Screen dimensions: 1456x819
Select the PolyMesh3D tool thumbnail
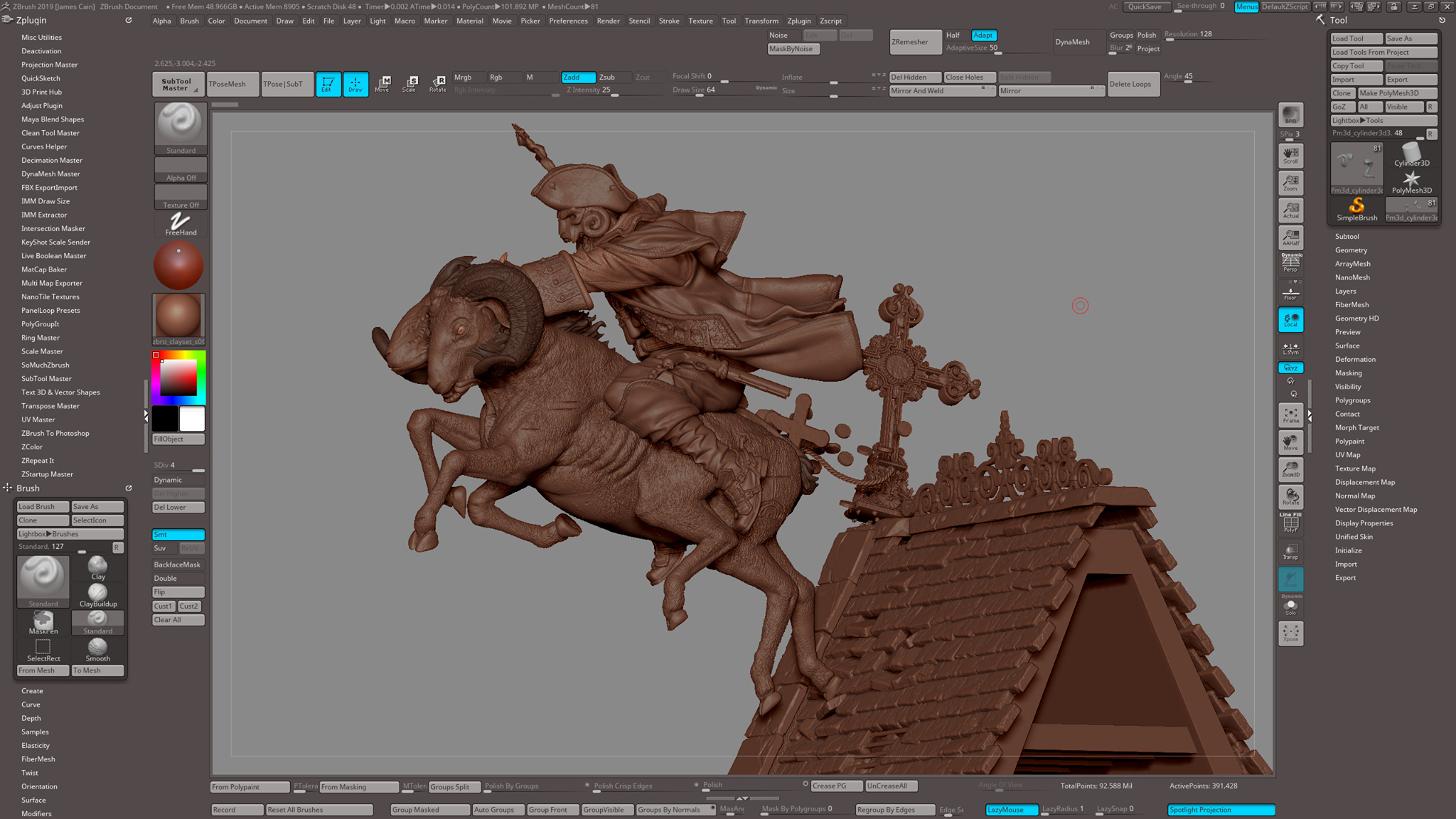click(1411, 182)
